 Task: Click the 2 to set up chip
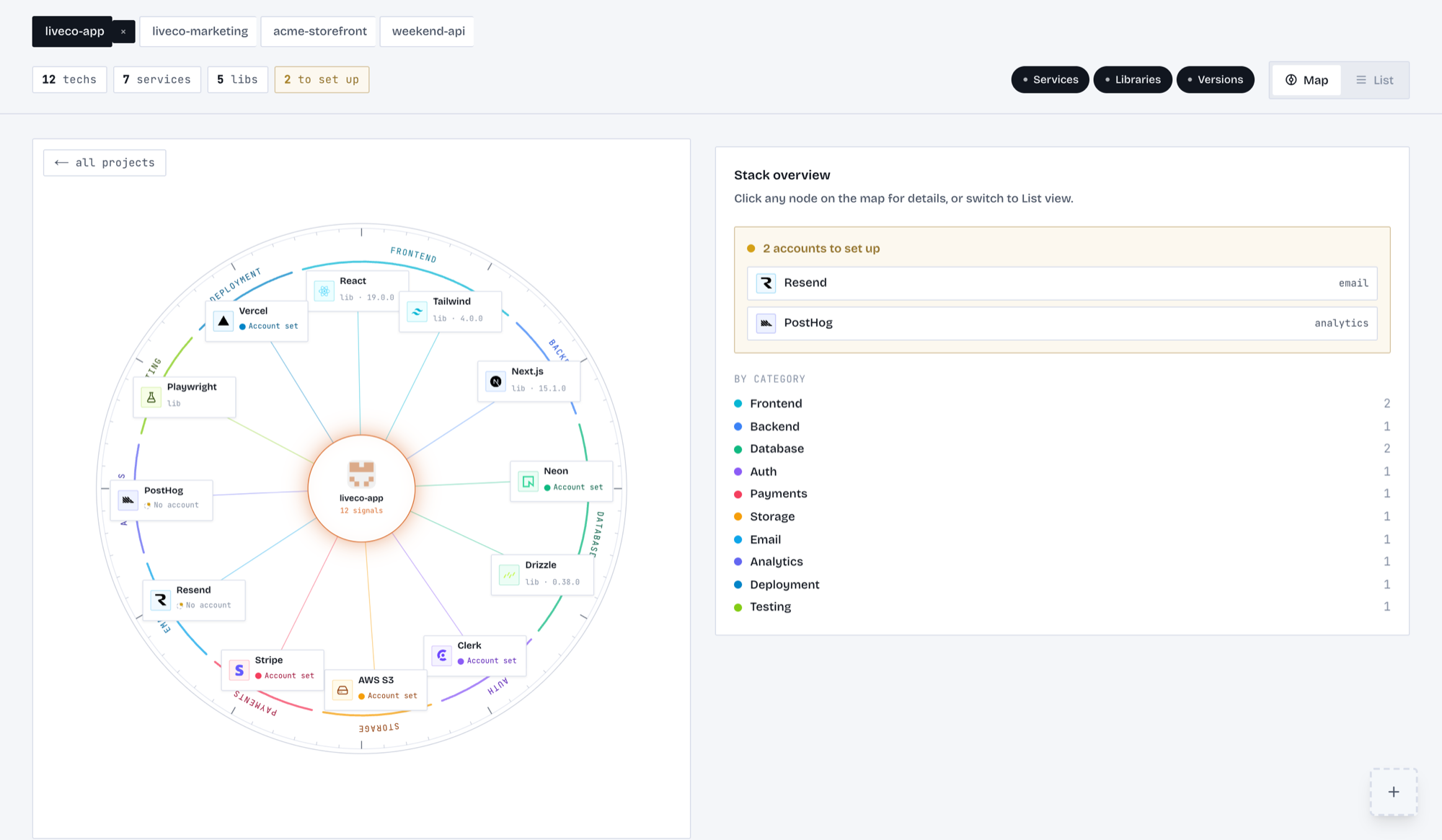[322, 79]
